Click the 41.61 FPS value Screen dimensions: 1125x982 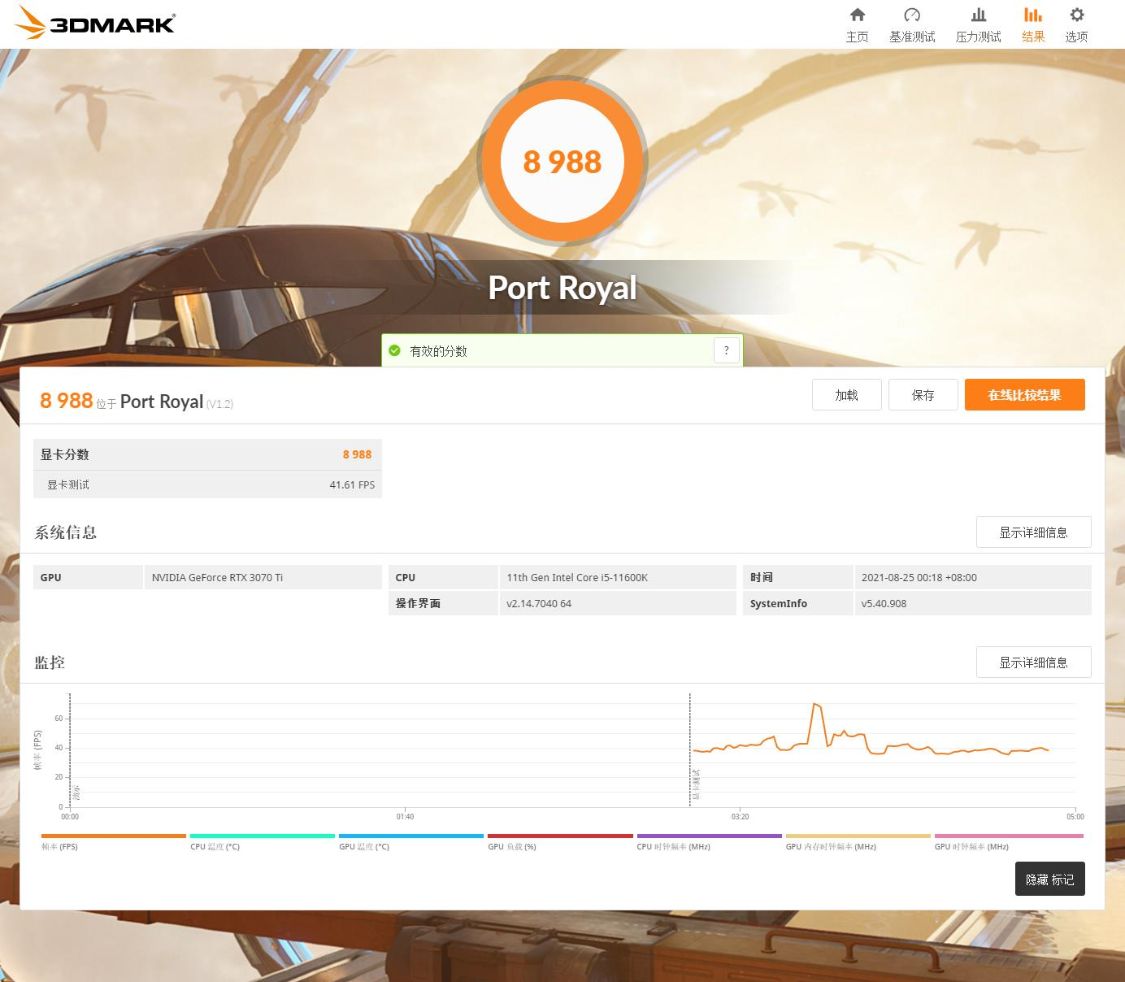(352, 485)
